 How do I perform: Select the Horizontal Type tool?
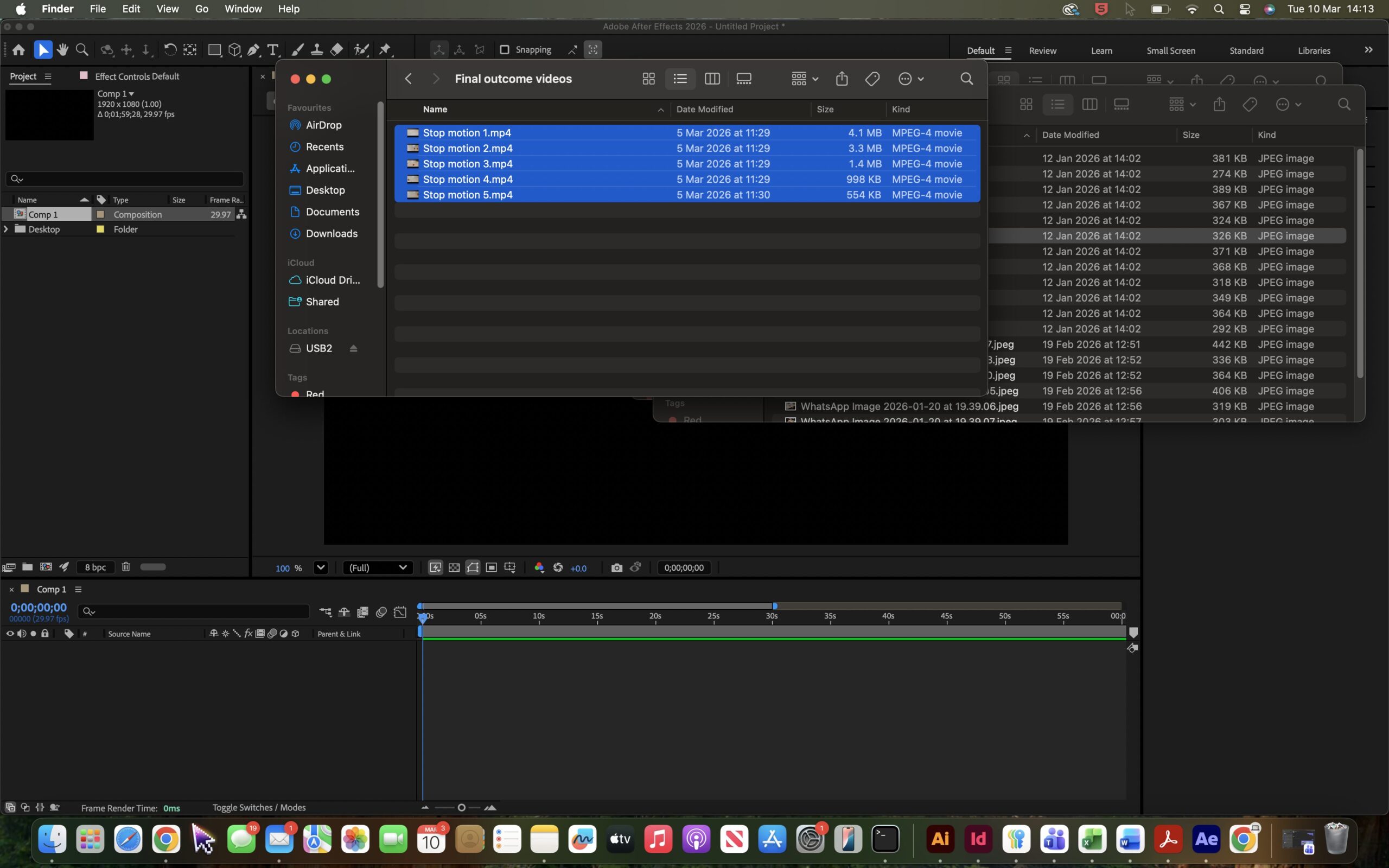point(273,50)
